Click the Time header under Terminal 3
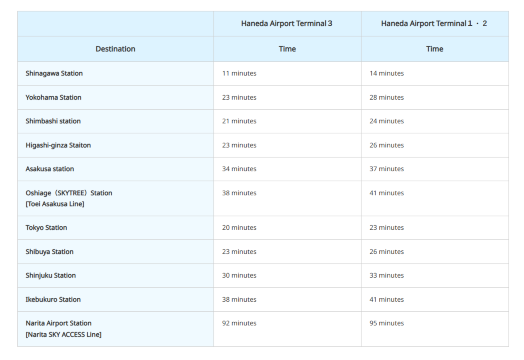The image size is (524, 360). pyautogui.click(x=287, y=49)
